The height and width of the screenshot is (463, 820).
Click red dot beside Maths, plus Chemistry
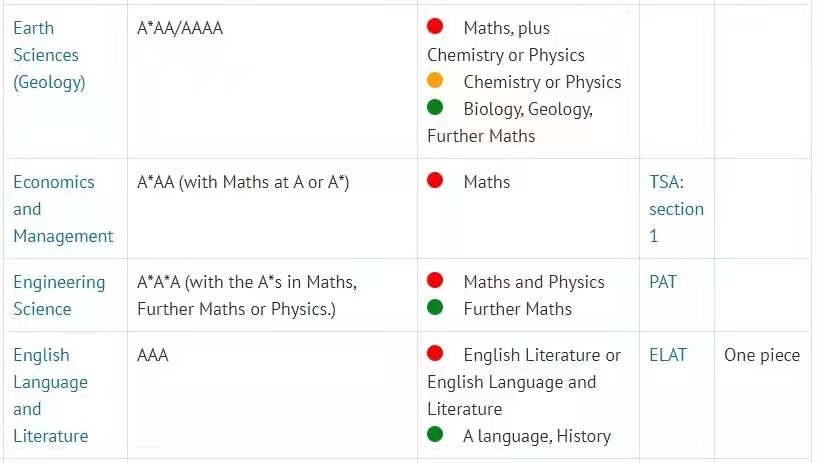(x=435, y=26)
